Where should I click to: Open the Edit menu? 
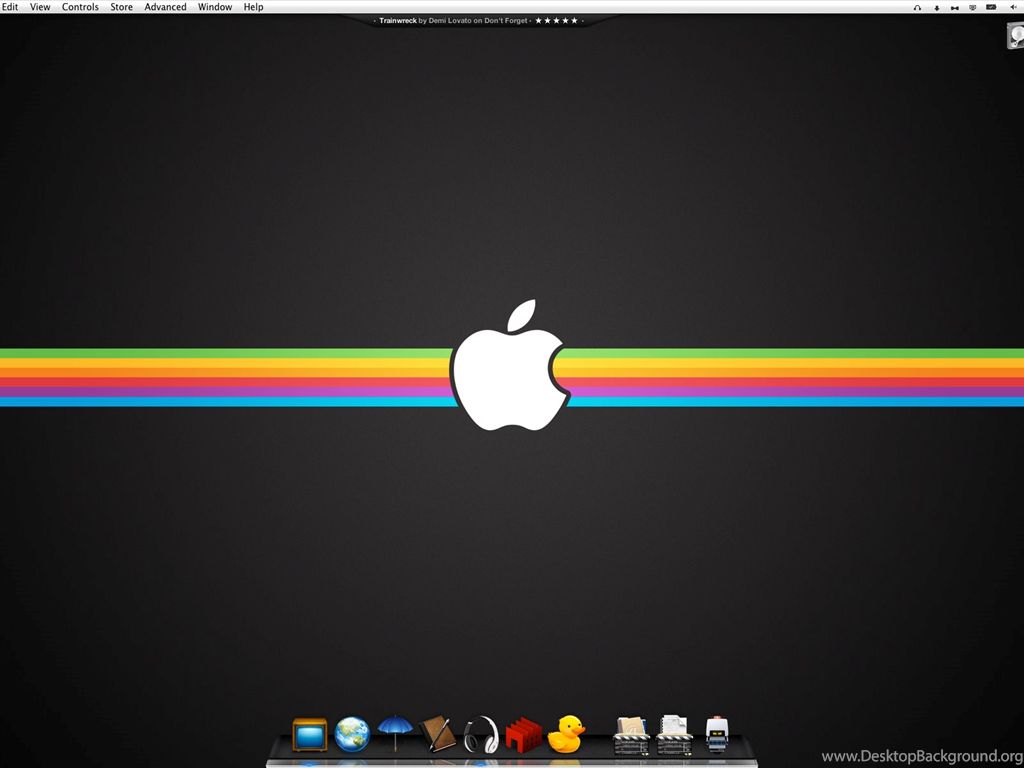coord(9,7)
